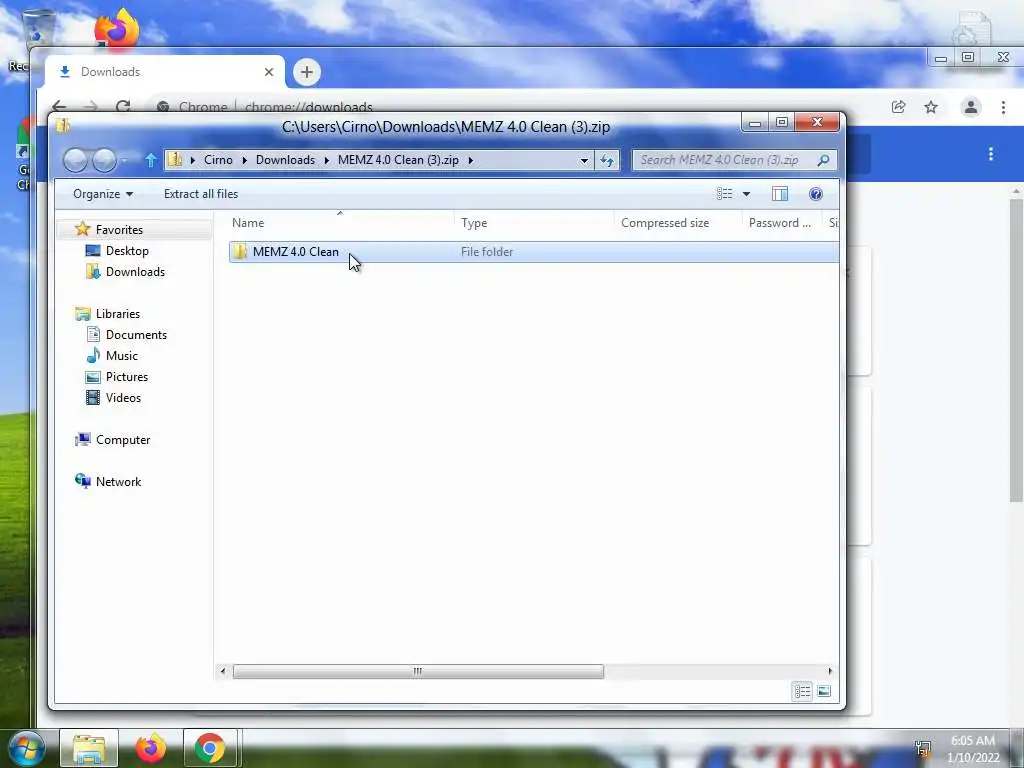Open the downloads page three-dot menu
The image size is (1024, 768).
tap(991, 154)
